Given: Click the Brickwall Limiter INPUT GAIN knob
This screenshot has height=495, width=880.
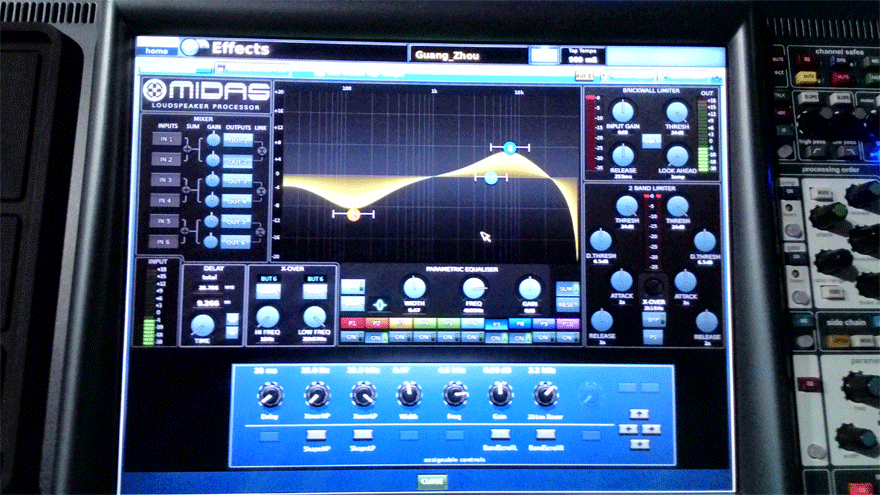Looking at the screenshot, I should tap(622, 111).
